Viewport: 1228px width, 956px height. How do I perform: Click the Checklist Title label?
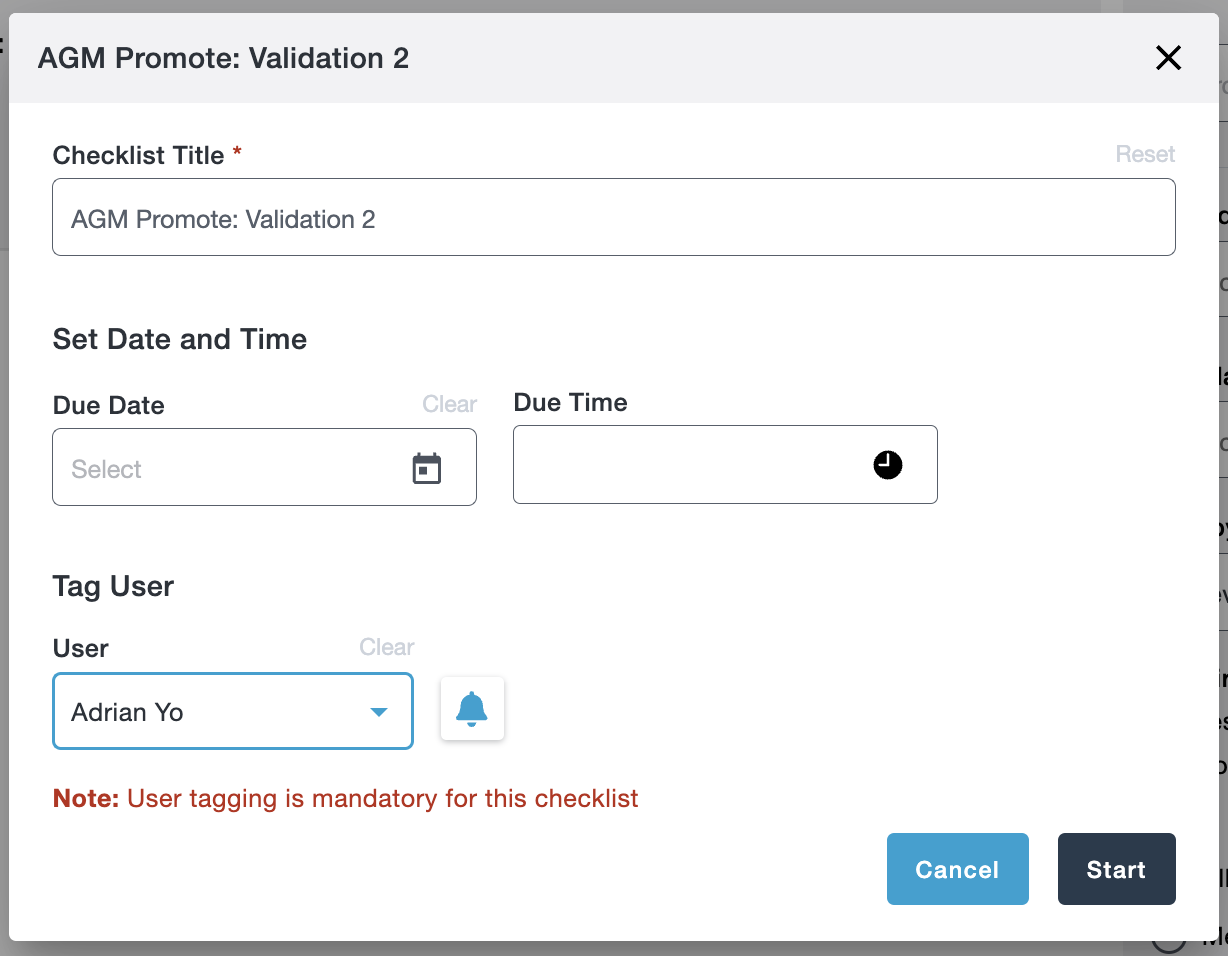coord(138,156)
